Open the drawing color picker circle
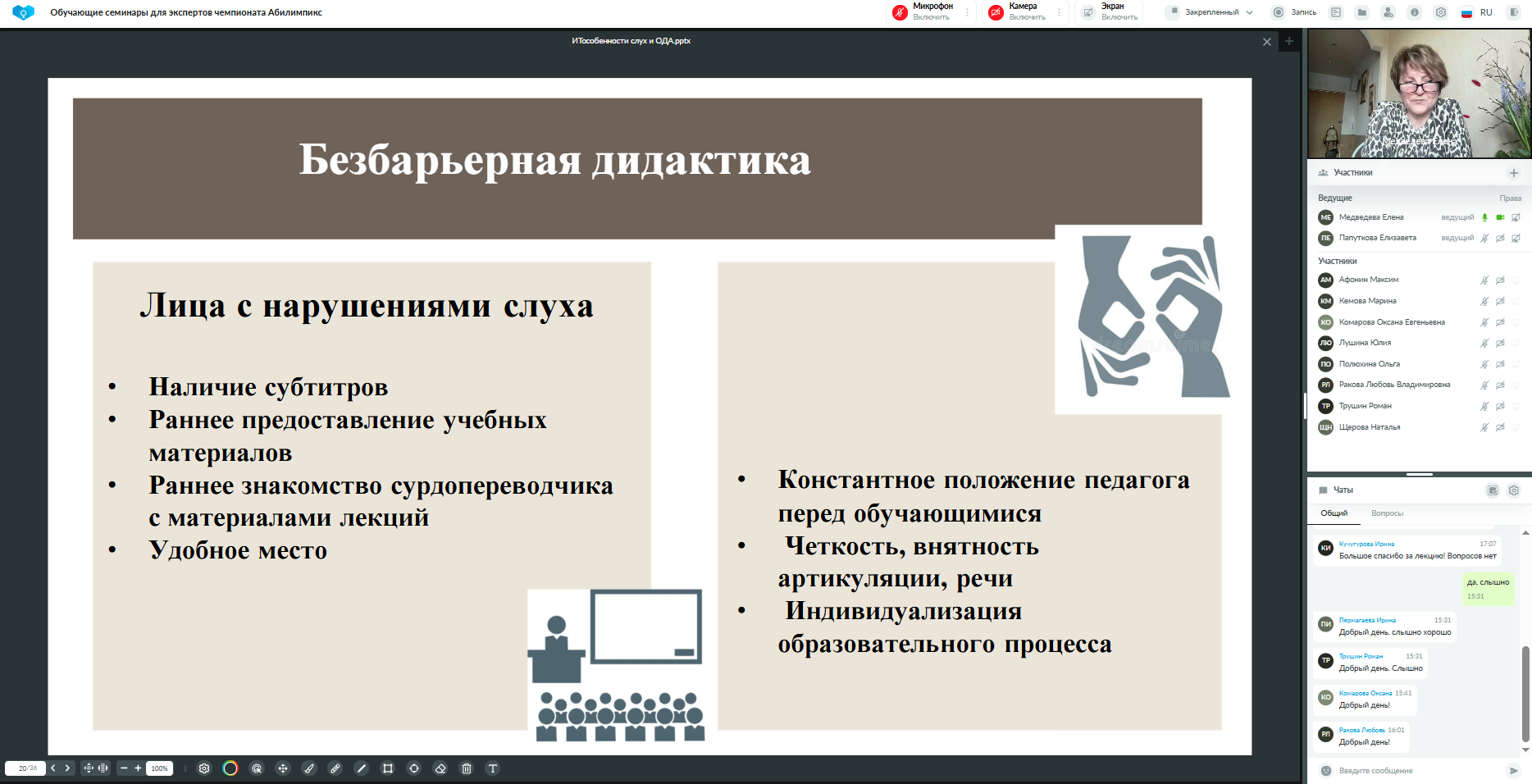 coord(230,768)
